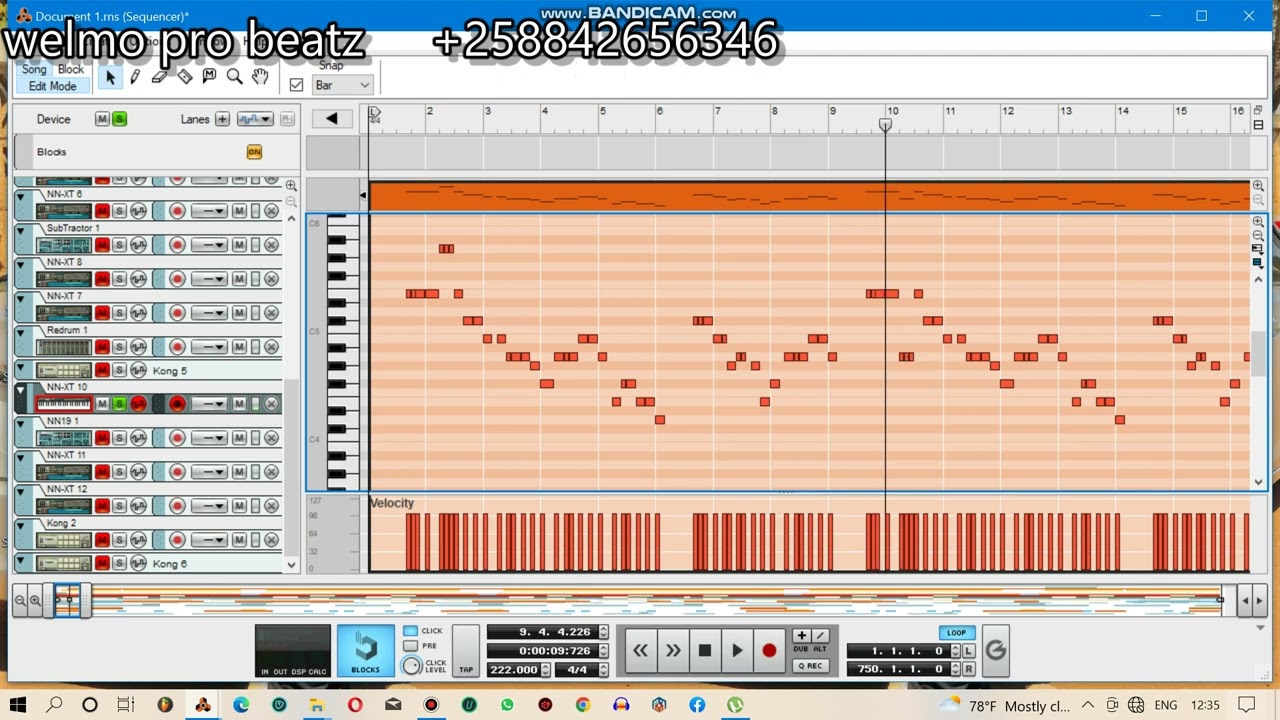Click the Rewind button
1280x720 pixels.
pos(640,650)
